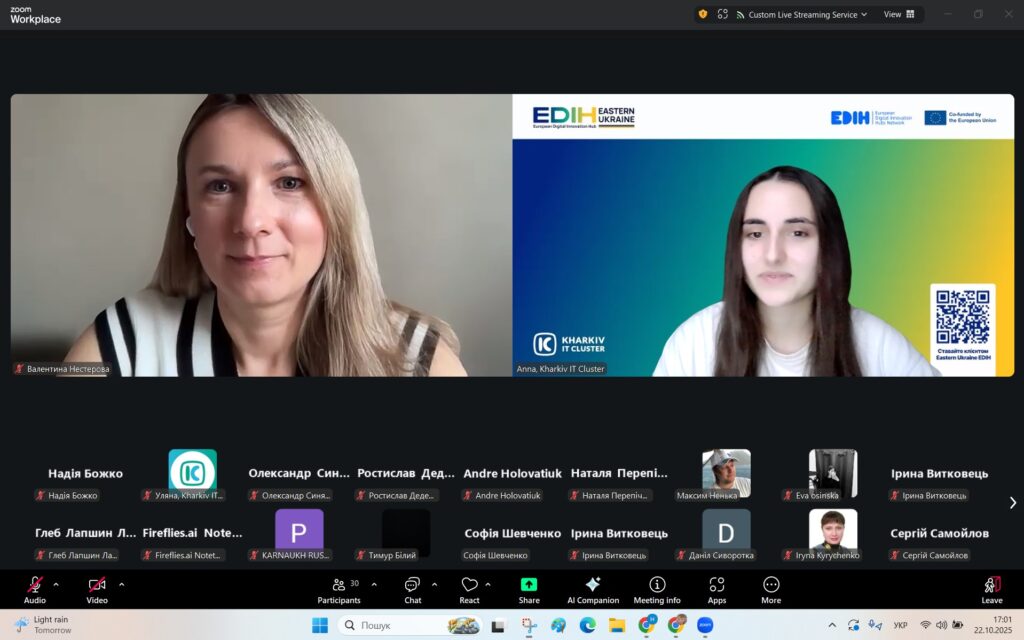Unmute the microphone with the Audio button
Screen dimensions: 1024x640
click(x=35, y=585)
